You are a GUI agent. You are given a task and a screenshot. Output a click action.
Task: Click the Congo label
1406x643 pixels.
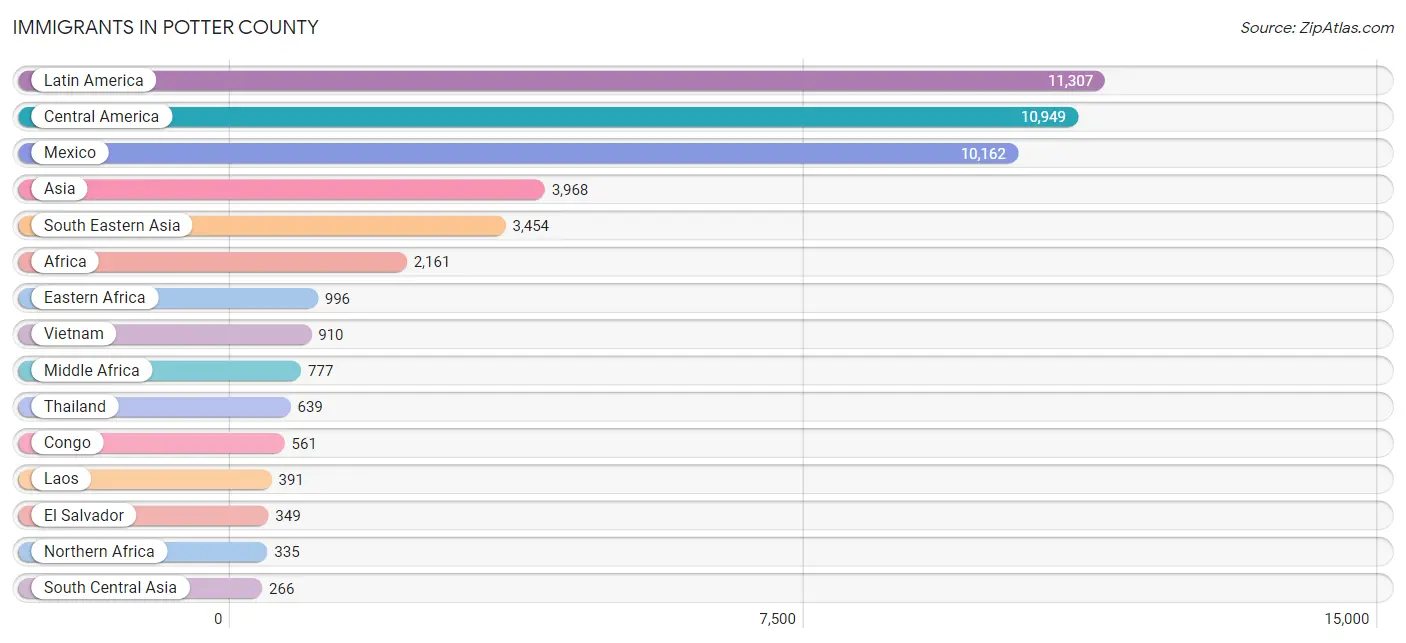[x=67, y=443]
